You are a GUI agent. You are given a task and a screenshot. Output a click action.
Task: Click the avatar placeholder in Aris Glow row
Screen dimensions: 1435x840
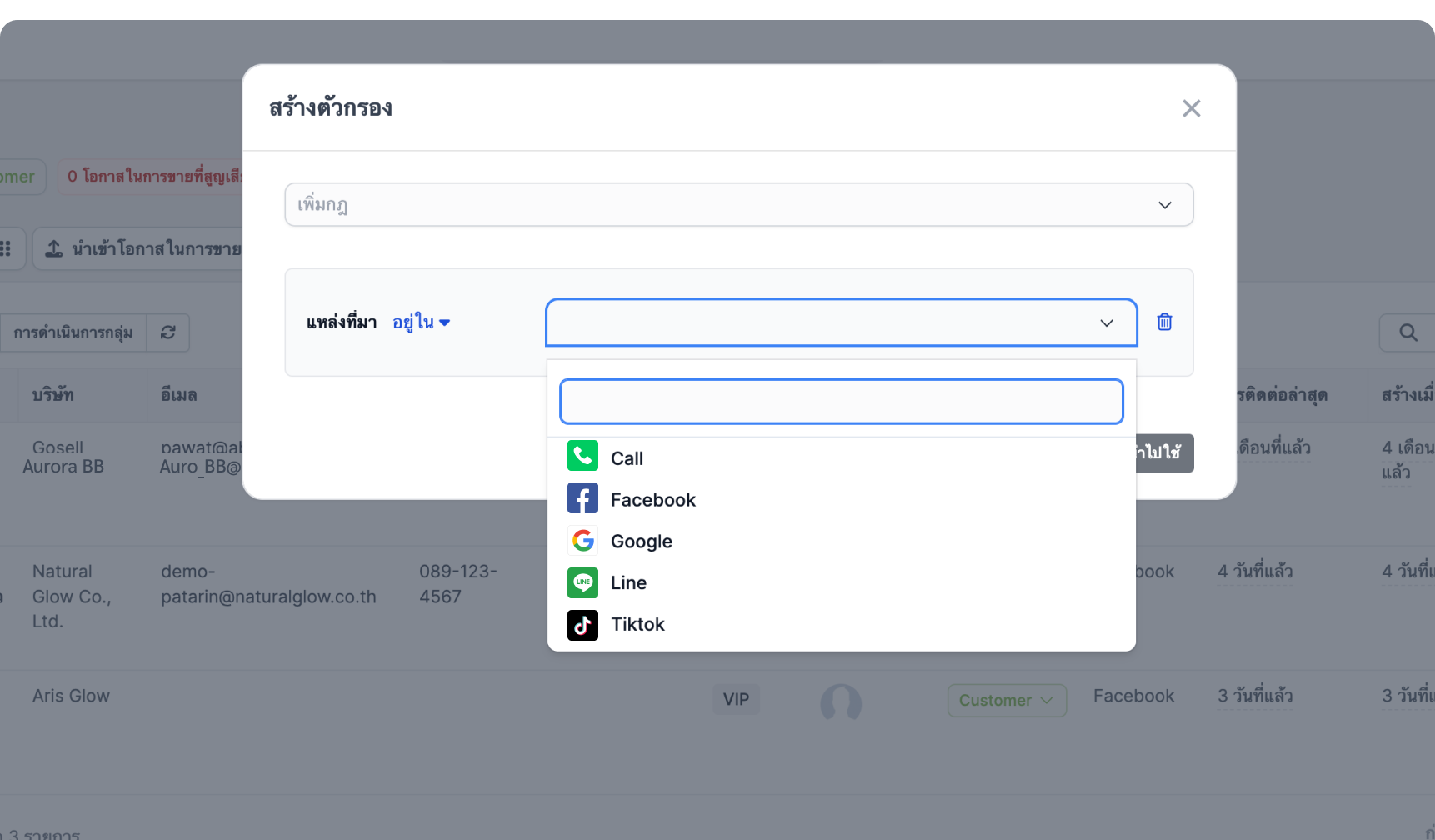841,702
